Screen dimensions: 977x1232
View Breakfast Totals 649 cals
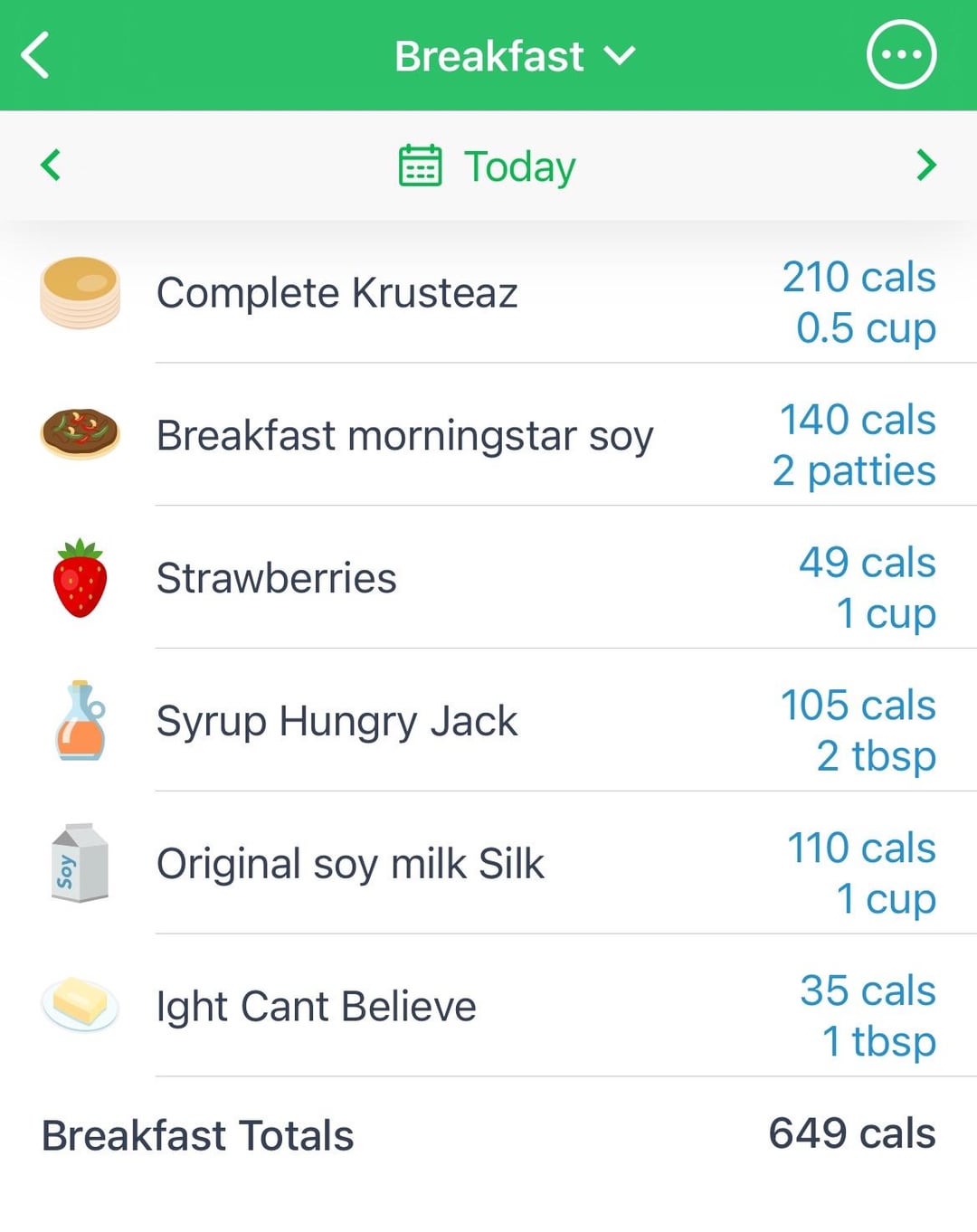click(x=488, y=1134)
